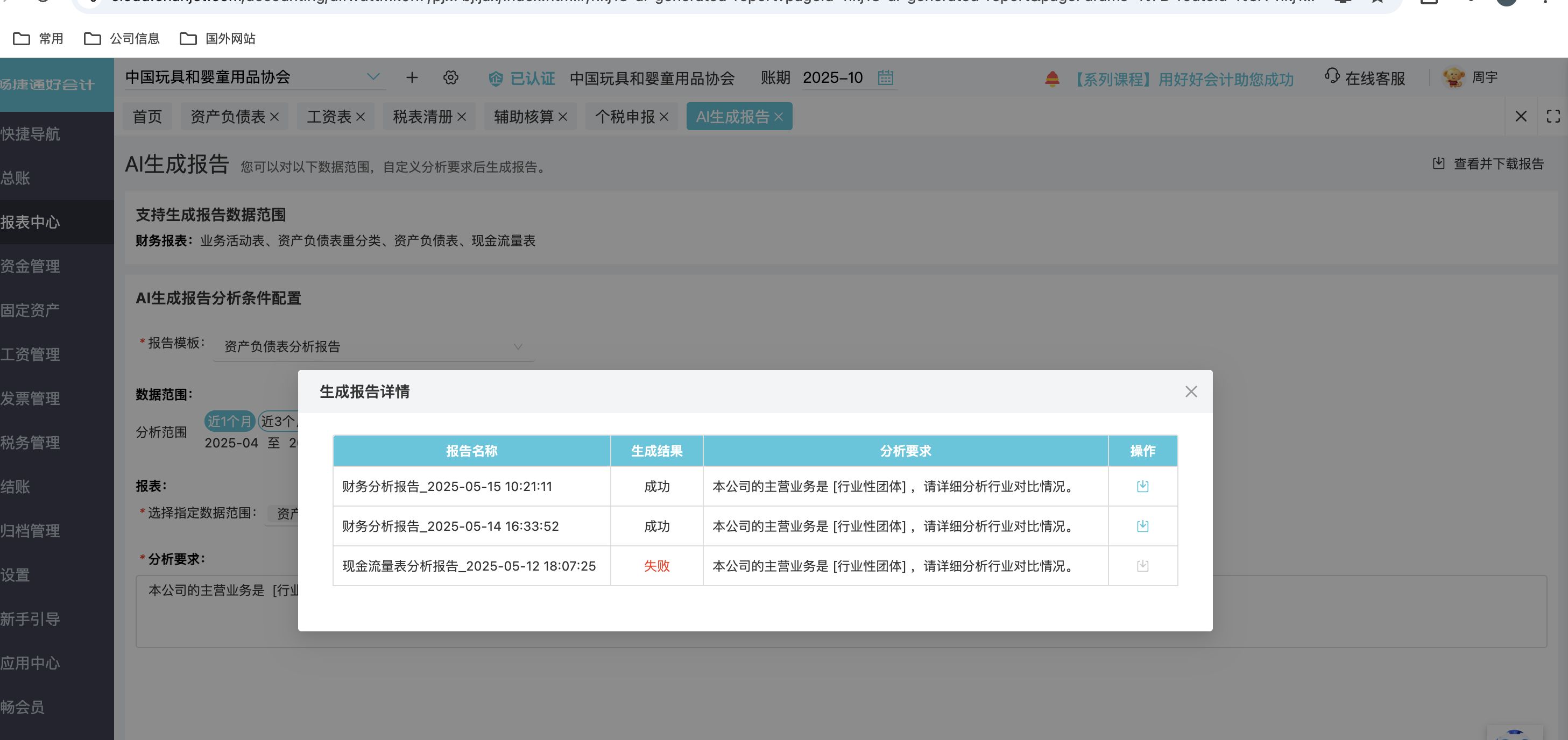Screen dimensions: 1568x740
Task: Click the plus icon to add an account
Action: point(412,78)
